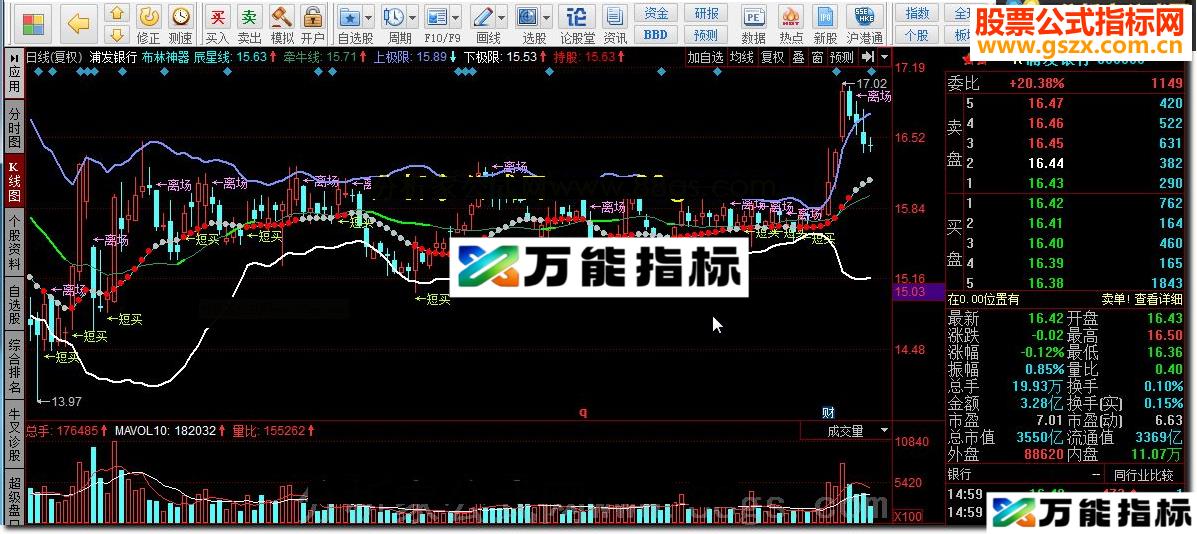Toggle 叠 overlay mode on chart

point(798,57)
